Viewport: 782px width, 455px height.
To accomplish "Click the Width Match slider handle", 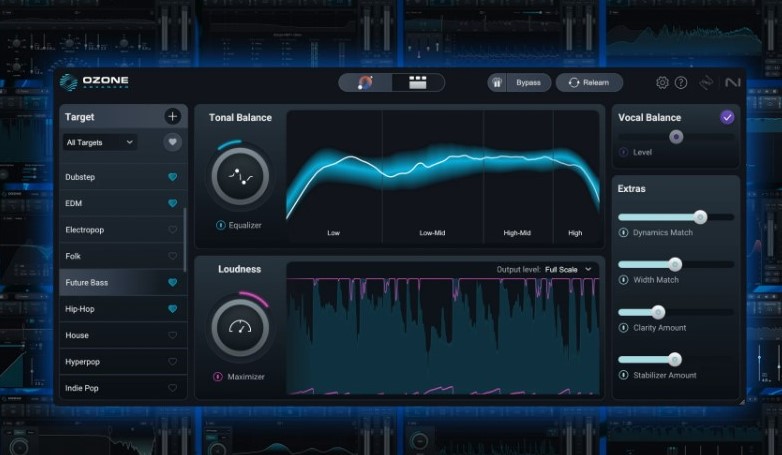I will [675, 264].
